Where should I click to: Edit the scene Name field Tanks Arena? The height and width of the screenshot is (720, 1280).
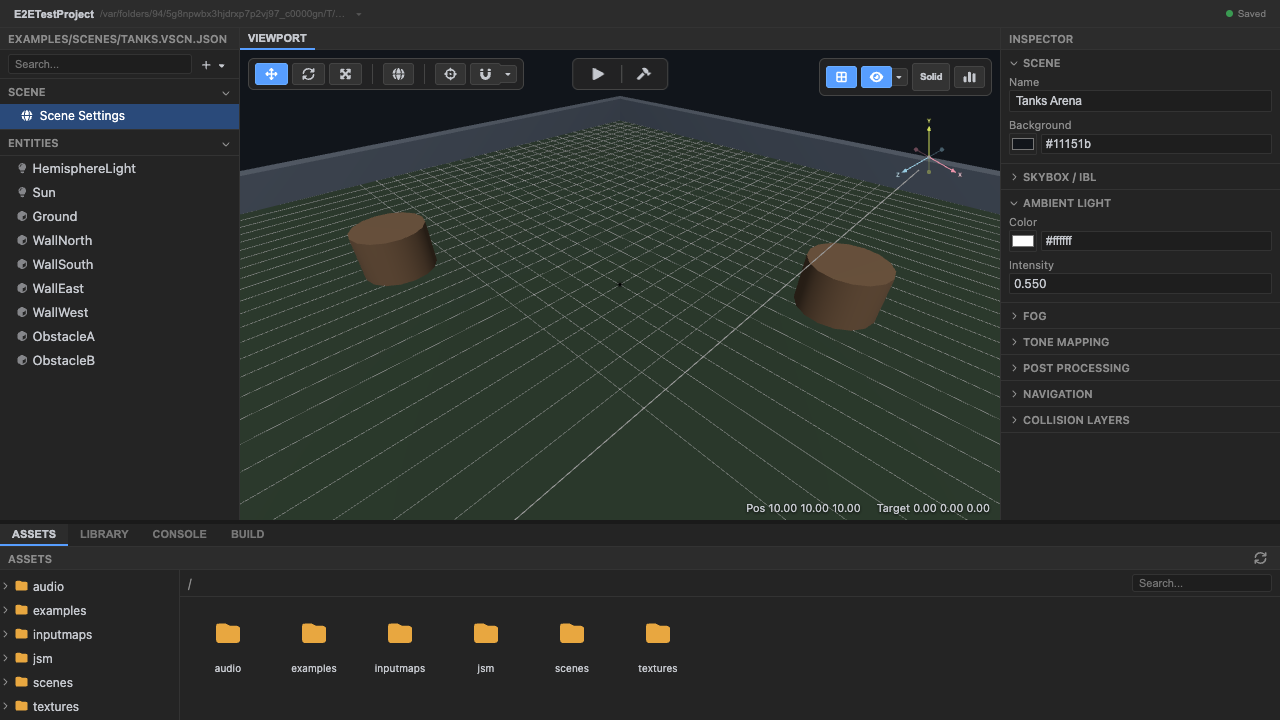1140,101
